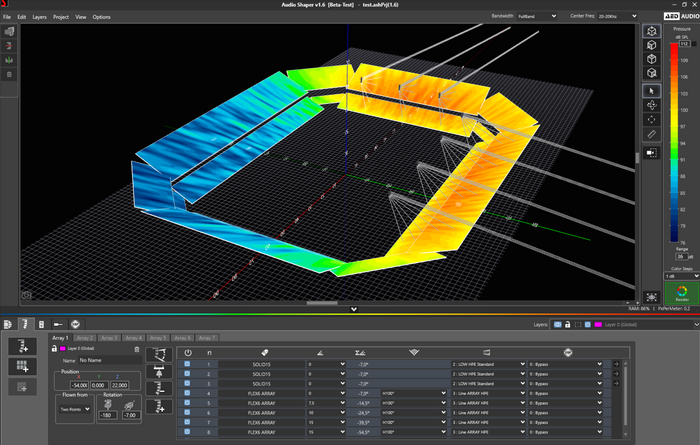Image resolution: width=700 pixels, height=445 pixels.
Task: Open the Options menu
Action: coord(101,17)
